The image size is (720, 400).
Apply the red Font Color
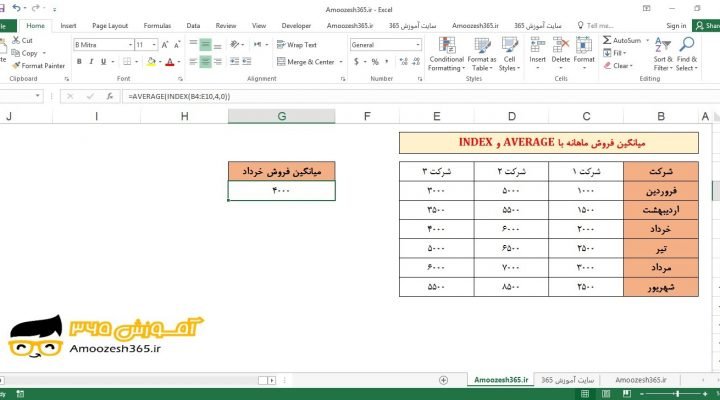pyautogui.click(x=170, y=62)
